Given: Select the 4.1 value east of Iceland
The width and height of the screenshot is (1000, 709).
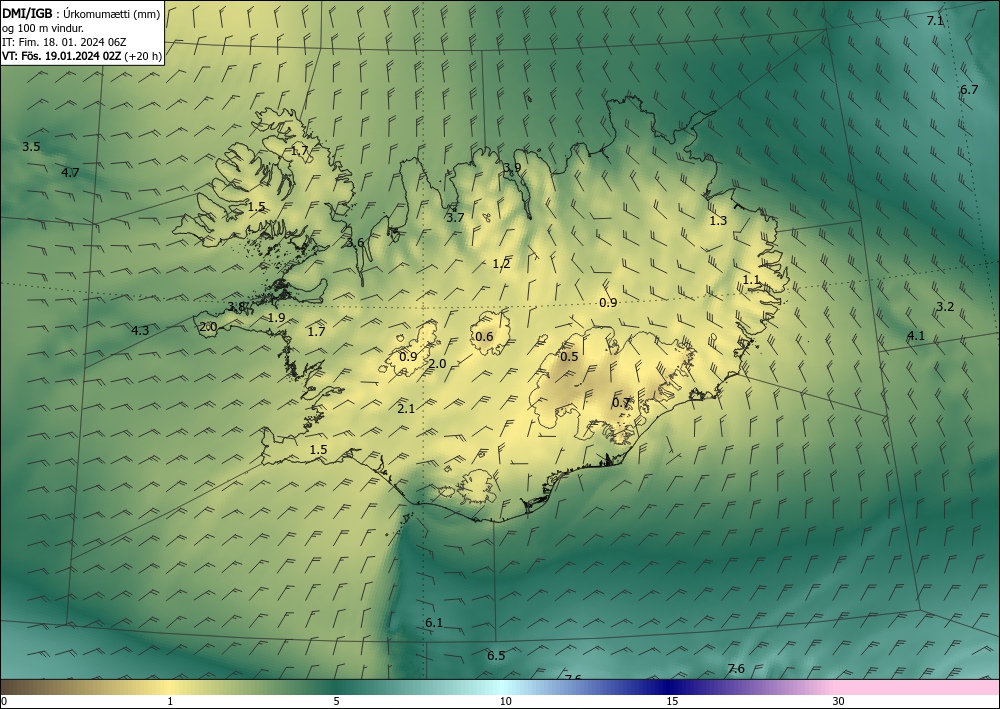Looking at the screenshot, I should (916, 335).
